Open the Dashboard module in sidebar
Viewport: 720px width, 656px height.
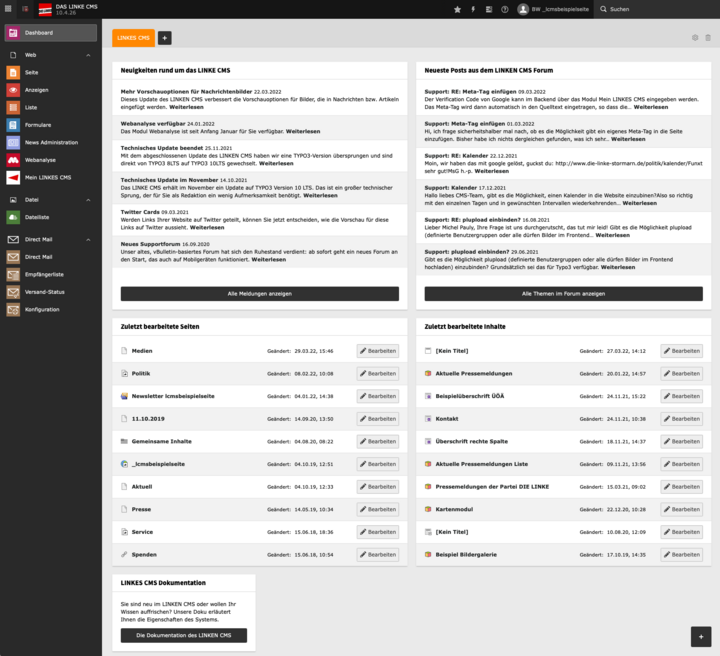click(x=51, y=33)
